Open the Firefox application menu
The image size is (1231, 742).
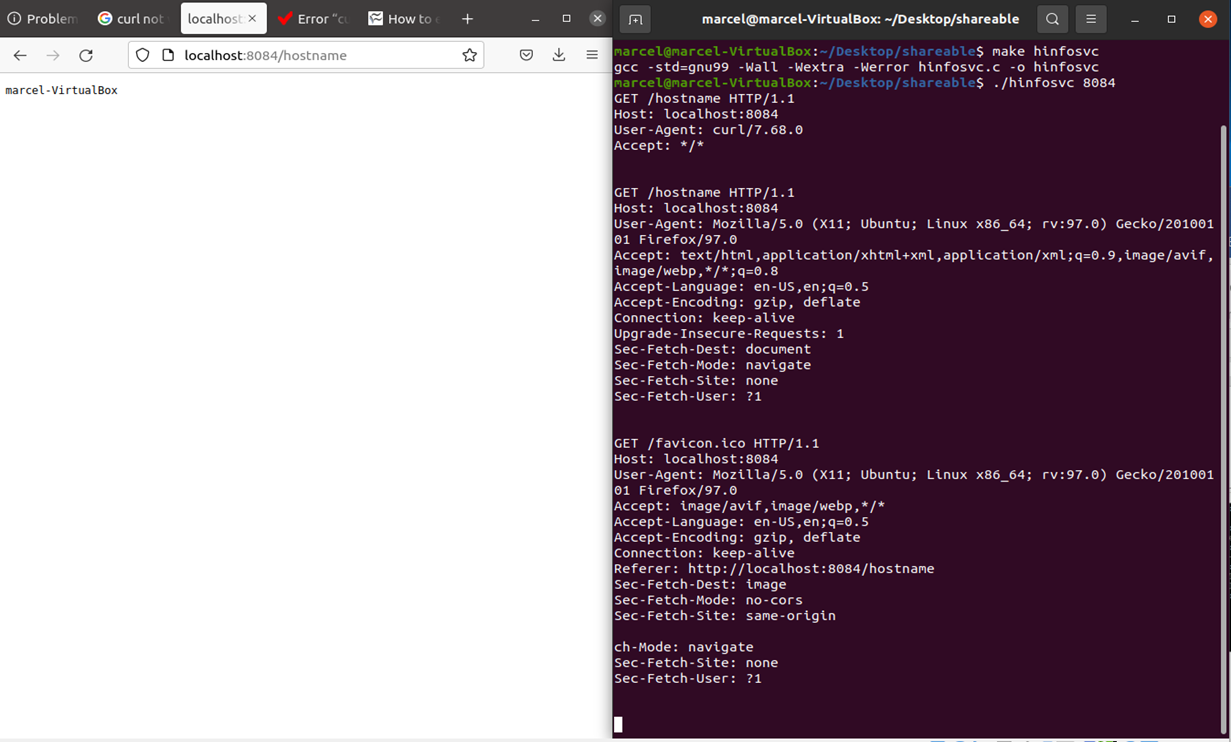click(592, 55)
